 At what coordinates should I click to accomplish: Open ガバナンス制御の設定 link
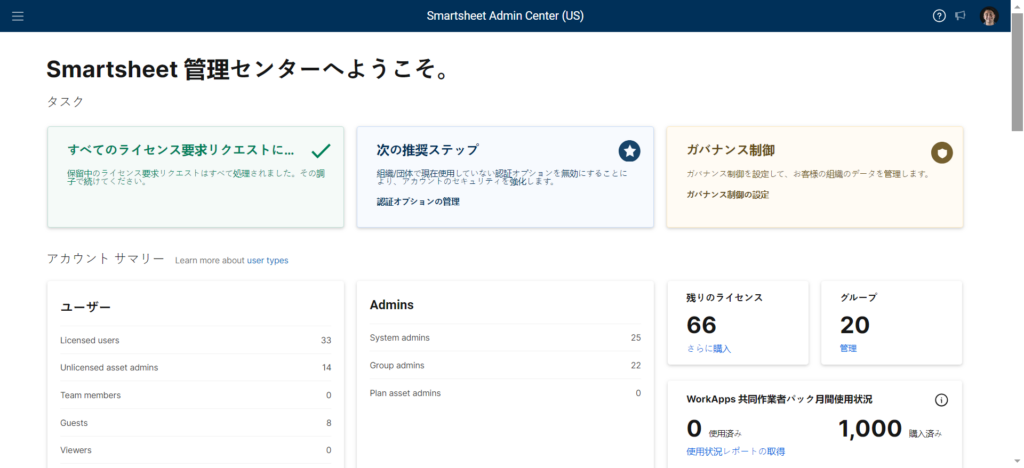(x=728, y=195)
